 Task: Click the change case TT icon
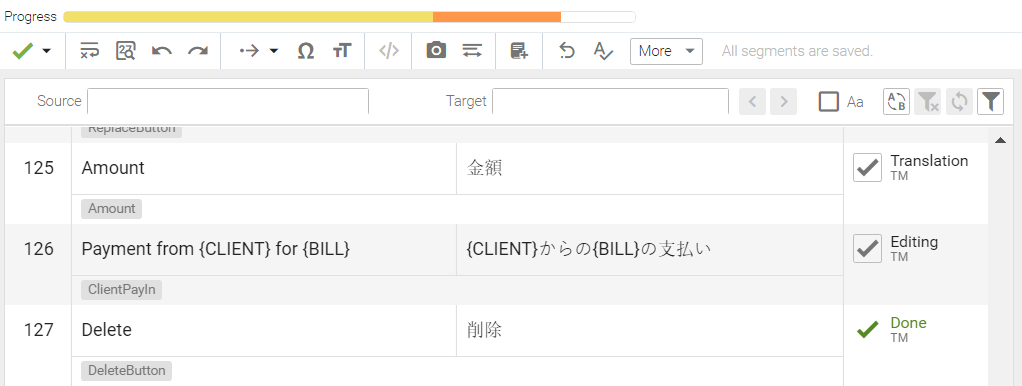tap(342, 51)
